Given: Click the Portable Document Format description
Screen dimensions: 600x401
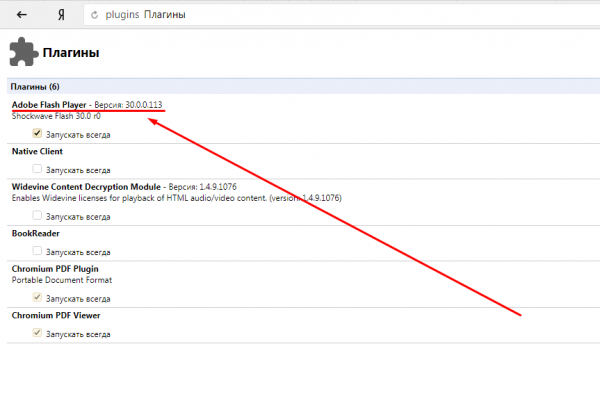Looking at the screenshot, I should tap(62, 280).
